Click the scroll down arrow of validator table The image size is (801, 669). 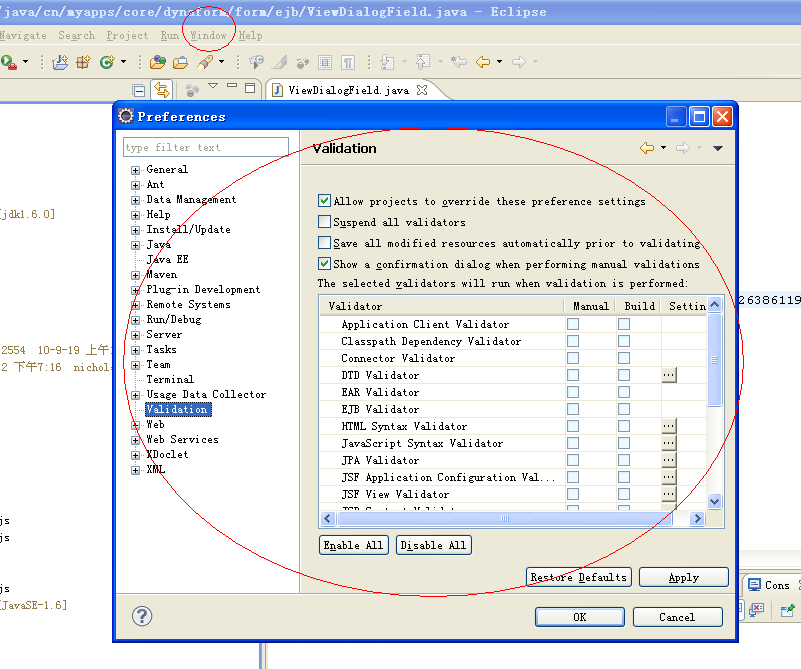714,501
